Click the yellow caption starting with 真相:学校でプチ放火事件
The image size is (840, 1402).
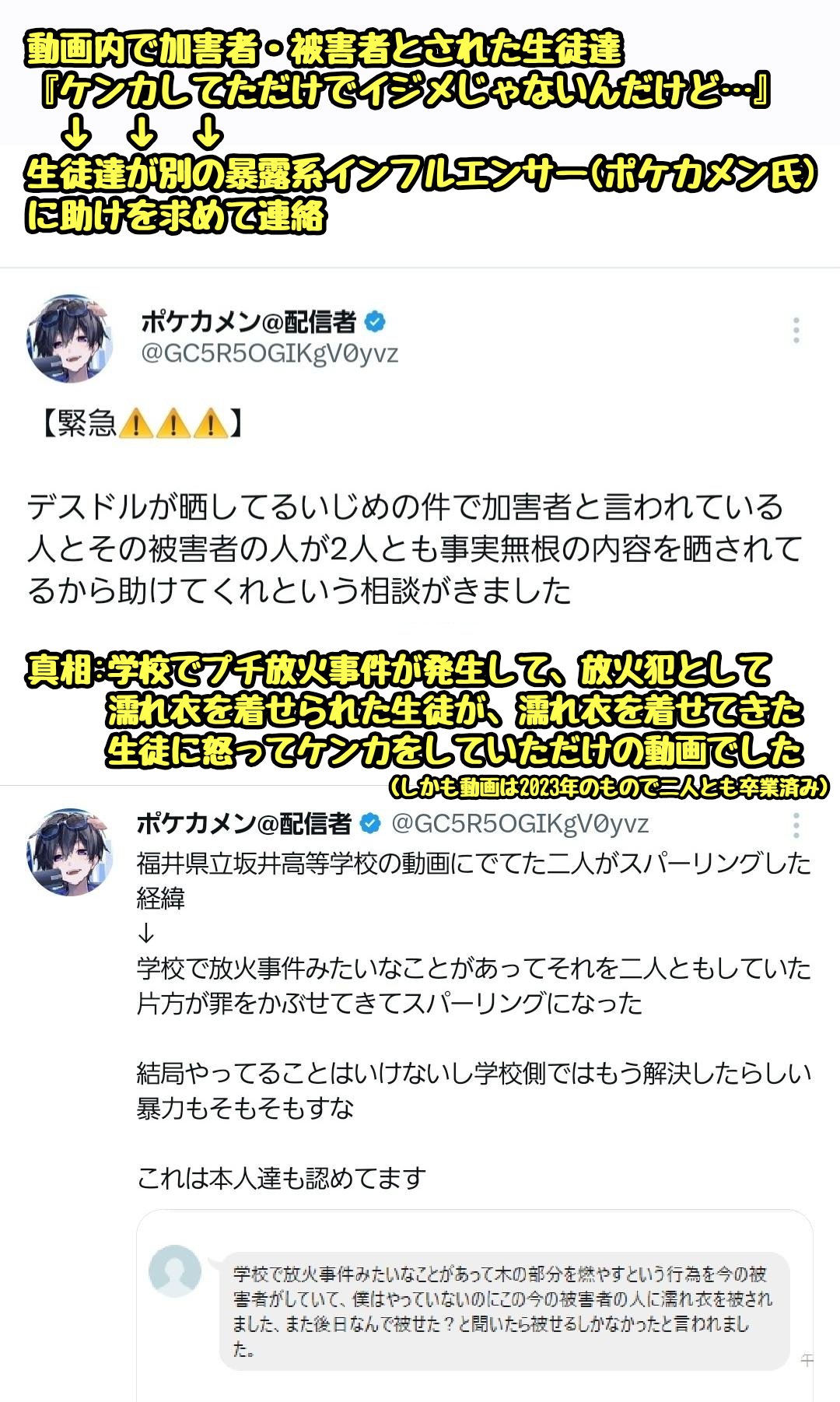click(415, 710)
